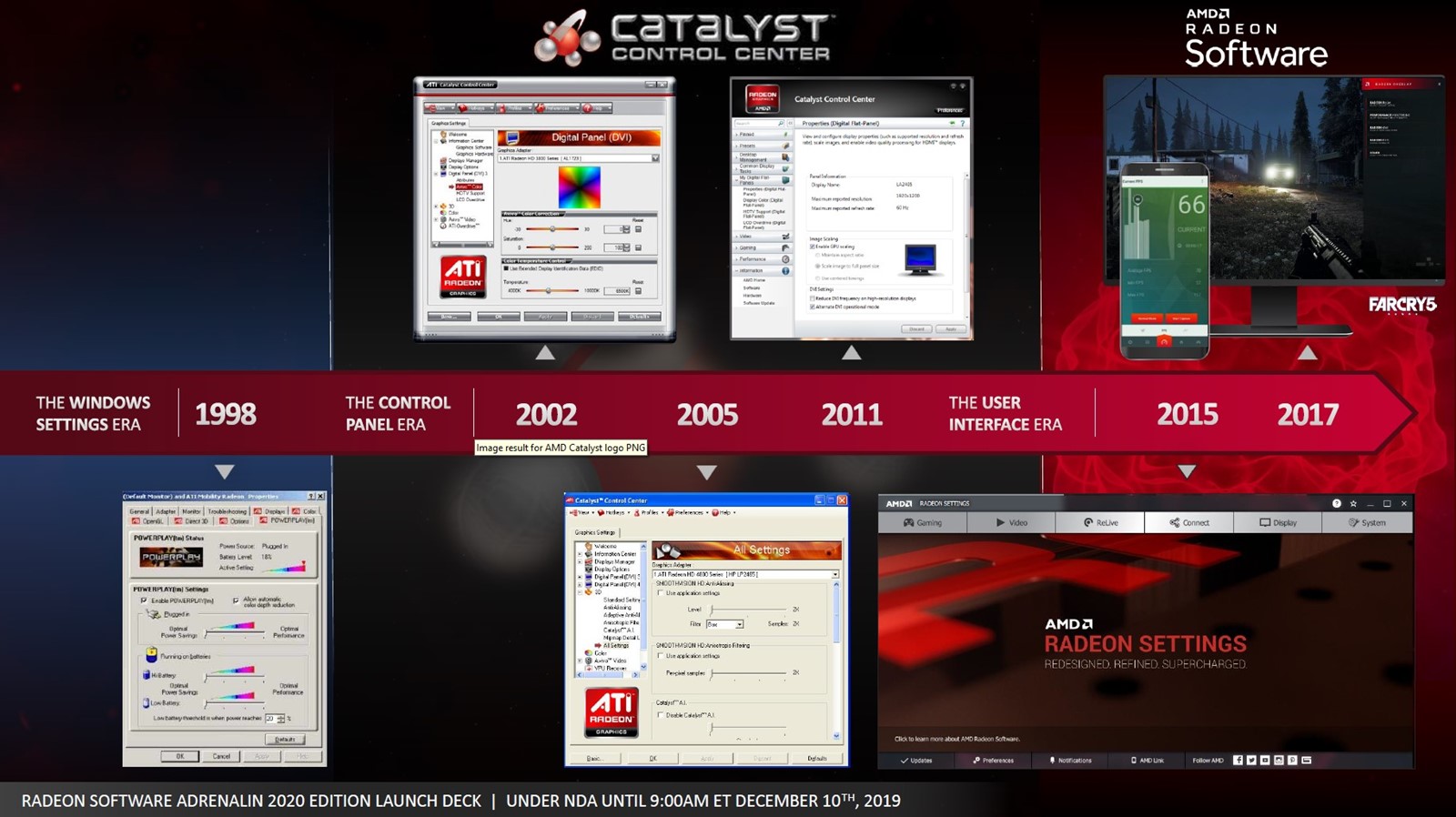Open AMD's Pinterest icon in Radeon Settings
Image resolution: width=1456 pixels, height=817 pixels.
tap(1292, 761)
